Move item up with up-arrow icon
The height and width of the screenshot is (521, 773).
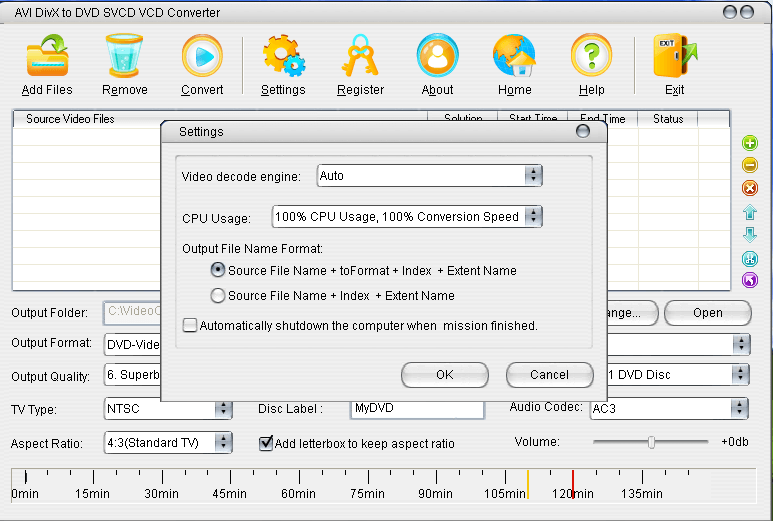coord(750,212)
